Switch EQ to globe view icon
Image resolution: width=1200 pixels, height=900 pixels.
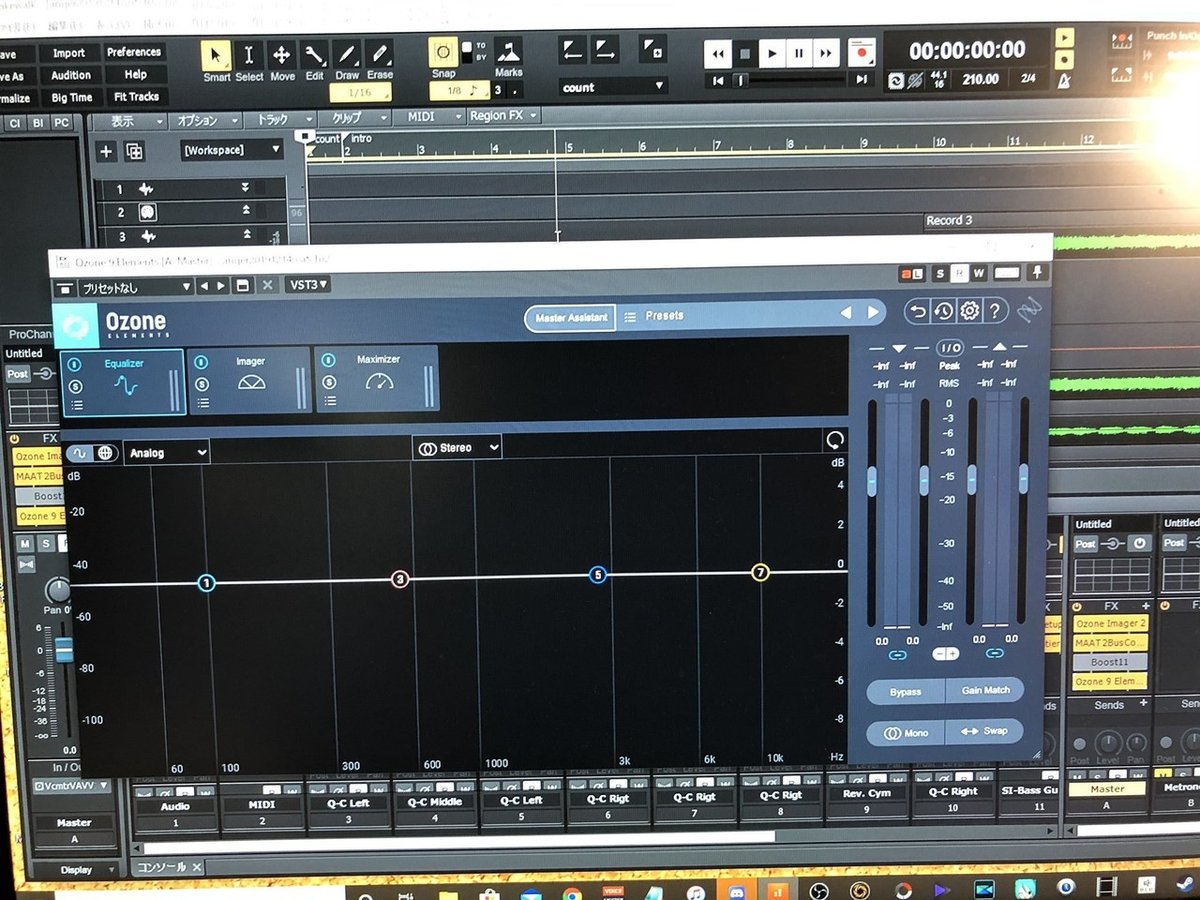[x=105, y=452]
